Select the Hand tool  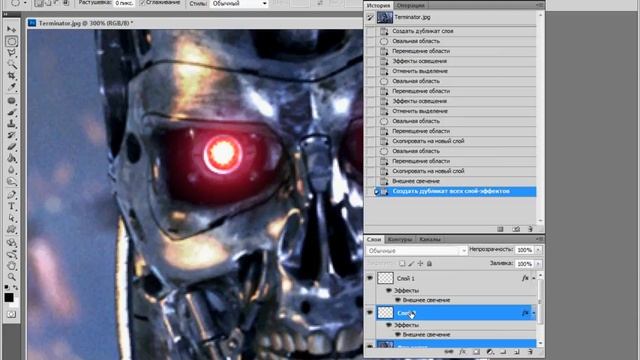[x=11, y=266]
